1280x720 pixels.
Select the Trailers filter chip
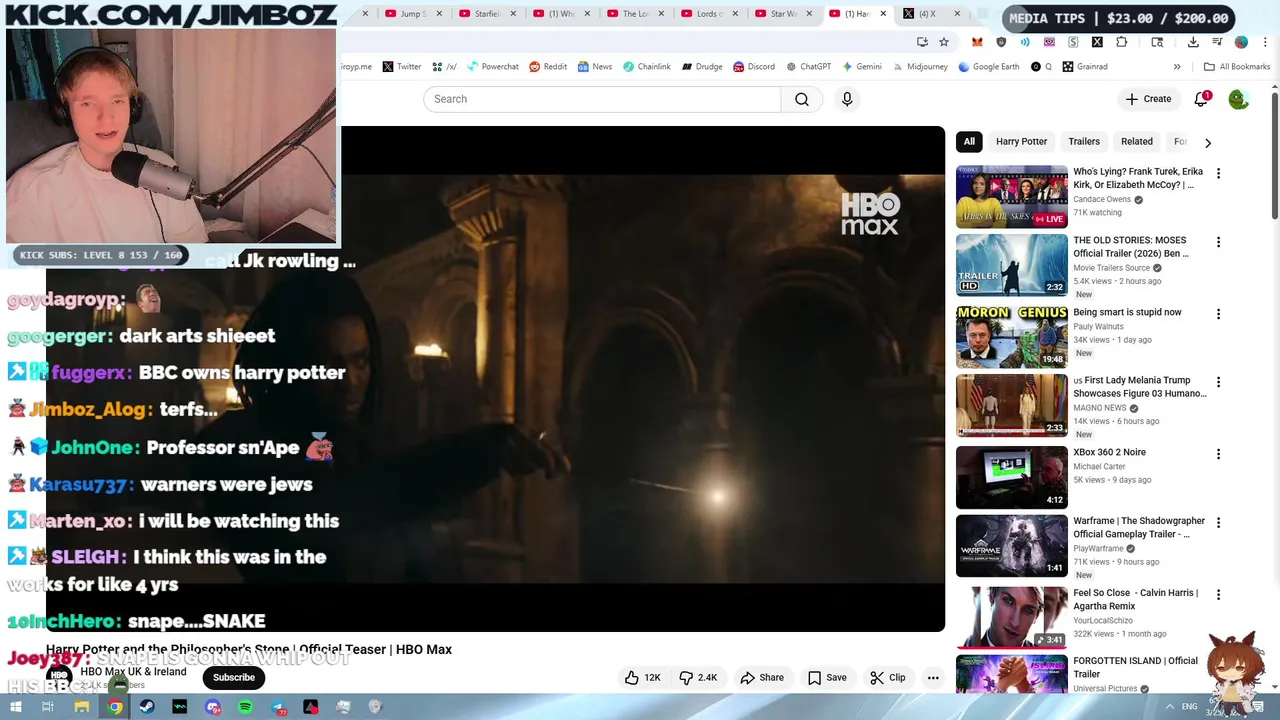click(1084, 141)
